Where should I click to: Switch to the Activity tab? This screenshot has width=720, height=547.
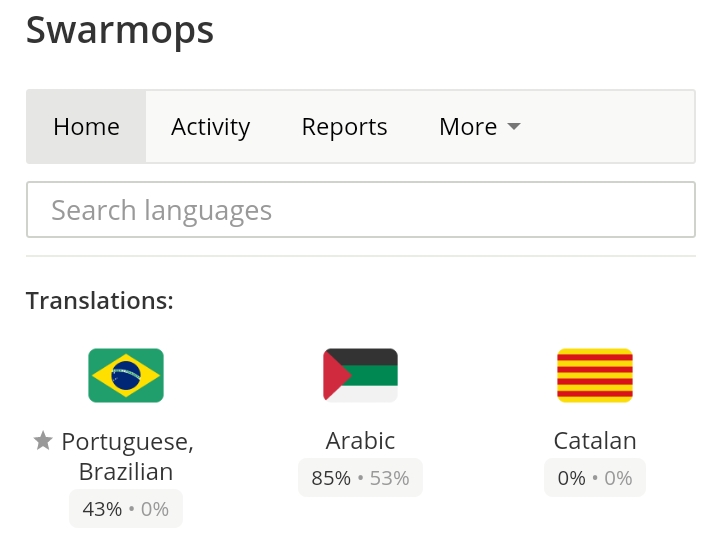pos(210,127)
